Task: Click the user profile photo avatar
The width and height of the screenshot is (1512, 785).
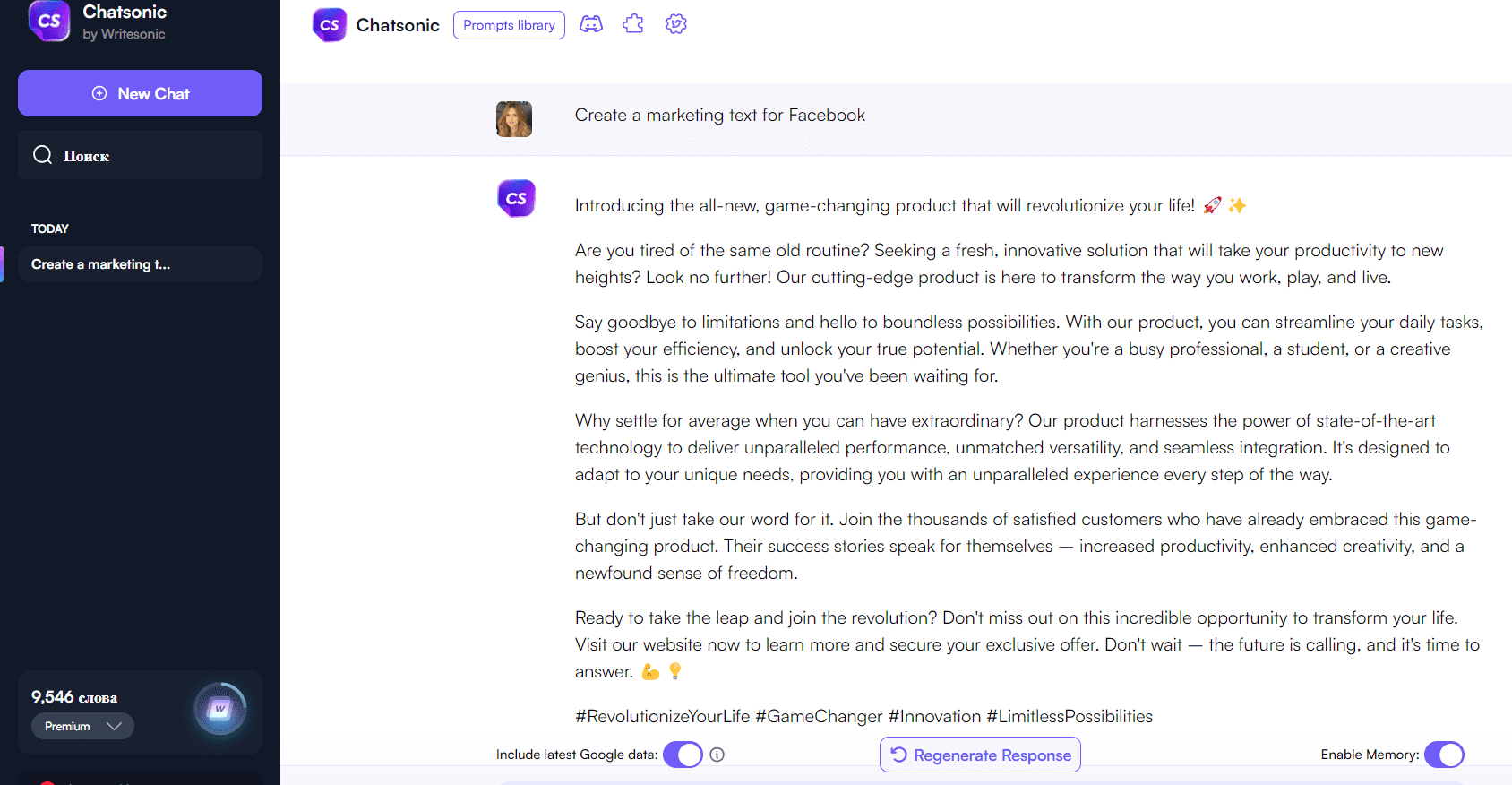Action: click(514, 119)
